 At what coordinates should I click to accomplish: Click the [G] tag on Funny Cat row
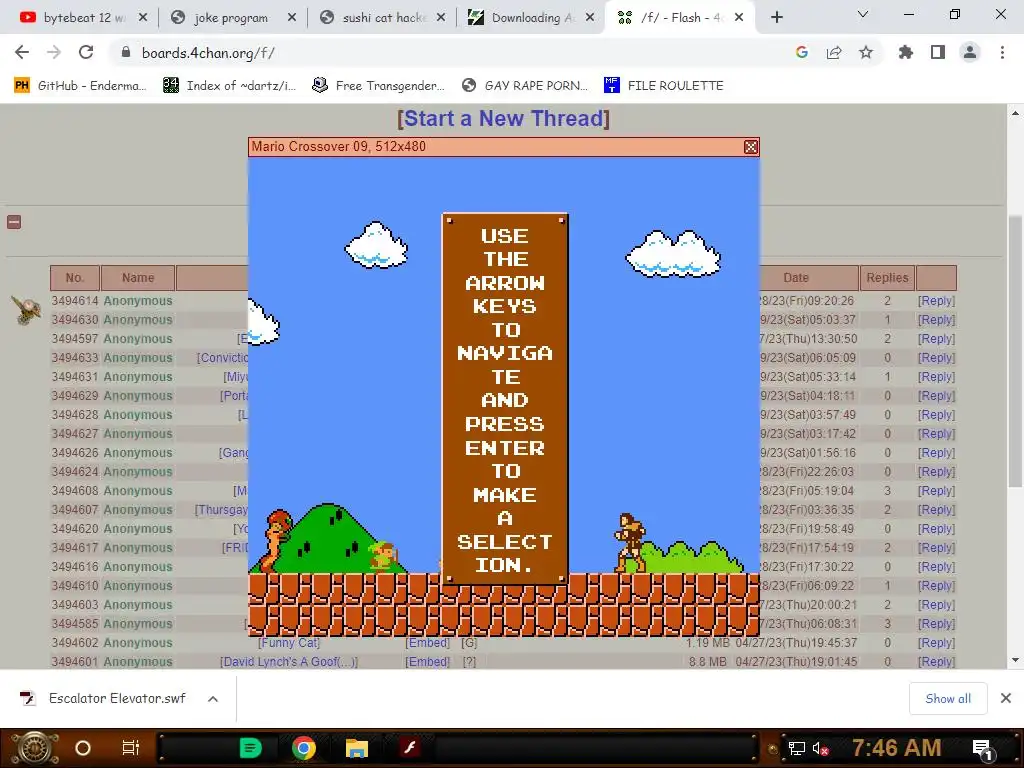tap(470, 643)
